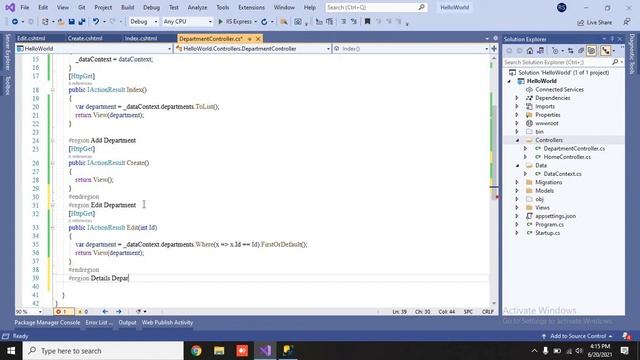
Task: Open the Debug menu
Action: click(x=151, y=7)
